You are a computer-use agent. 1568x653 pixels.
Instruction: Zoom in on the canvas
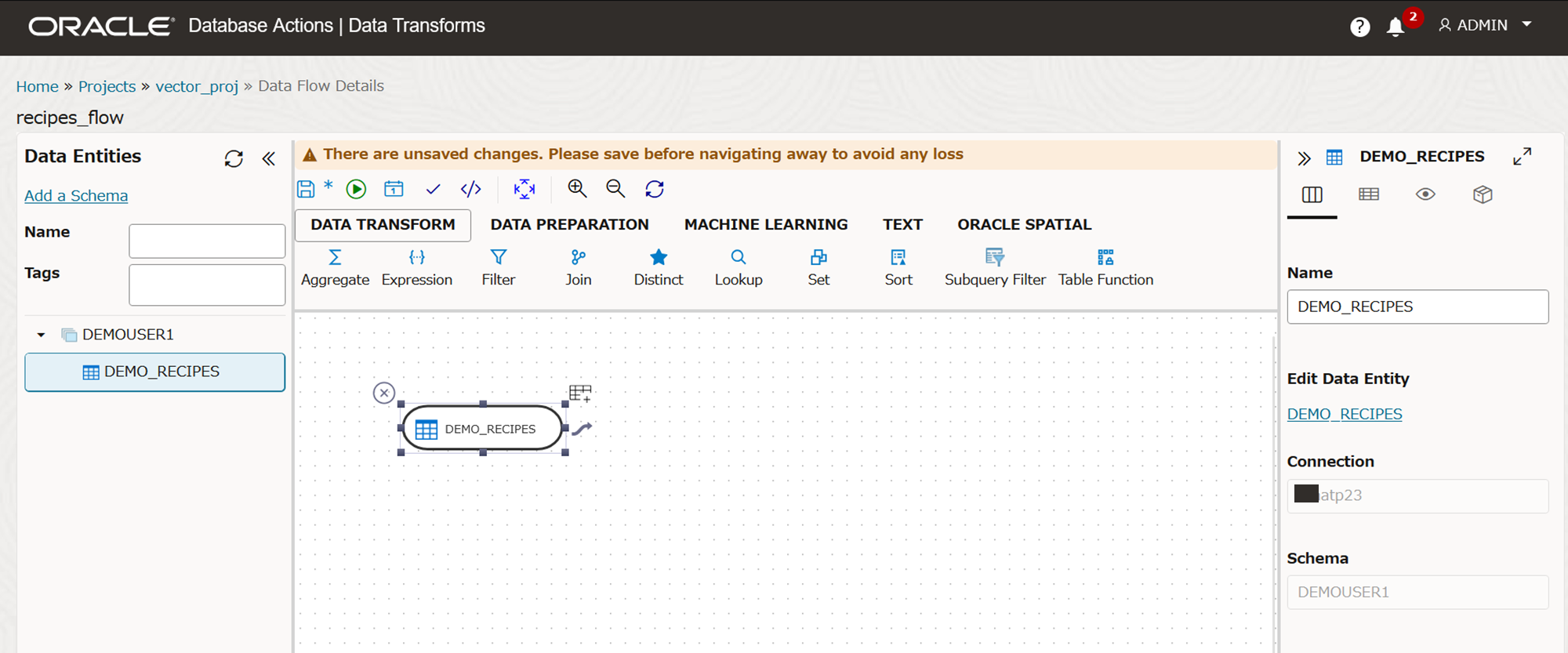pos(577,188)
